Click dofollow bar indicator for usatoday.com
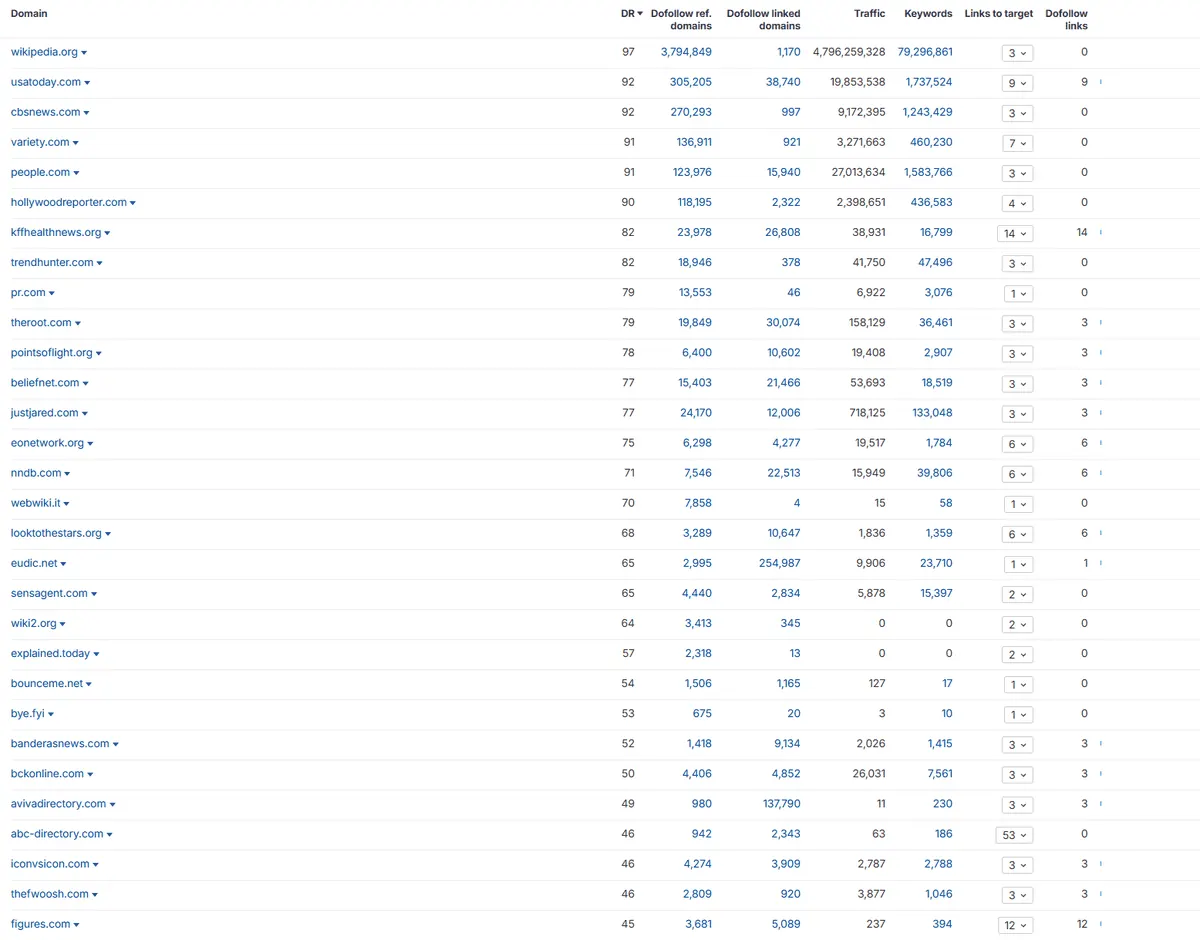The image size is (1200, 940). click(1101, 82)
